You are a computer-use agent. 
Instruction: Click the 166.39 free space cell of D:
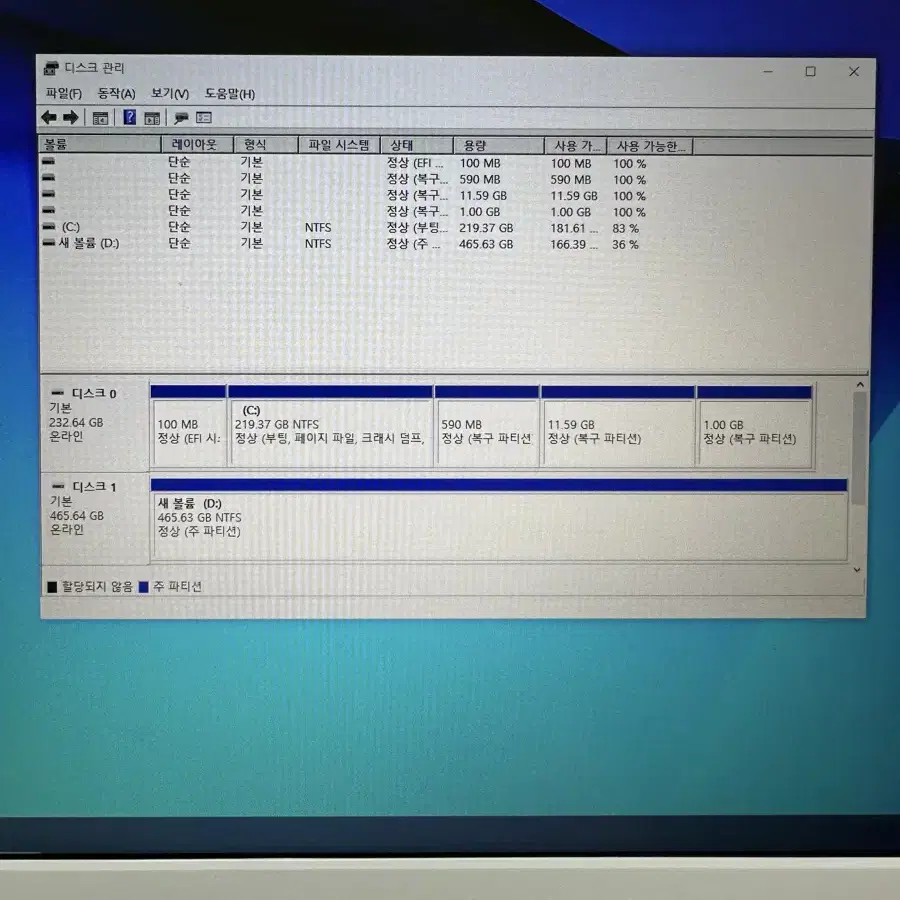click(574, 244)
